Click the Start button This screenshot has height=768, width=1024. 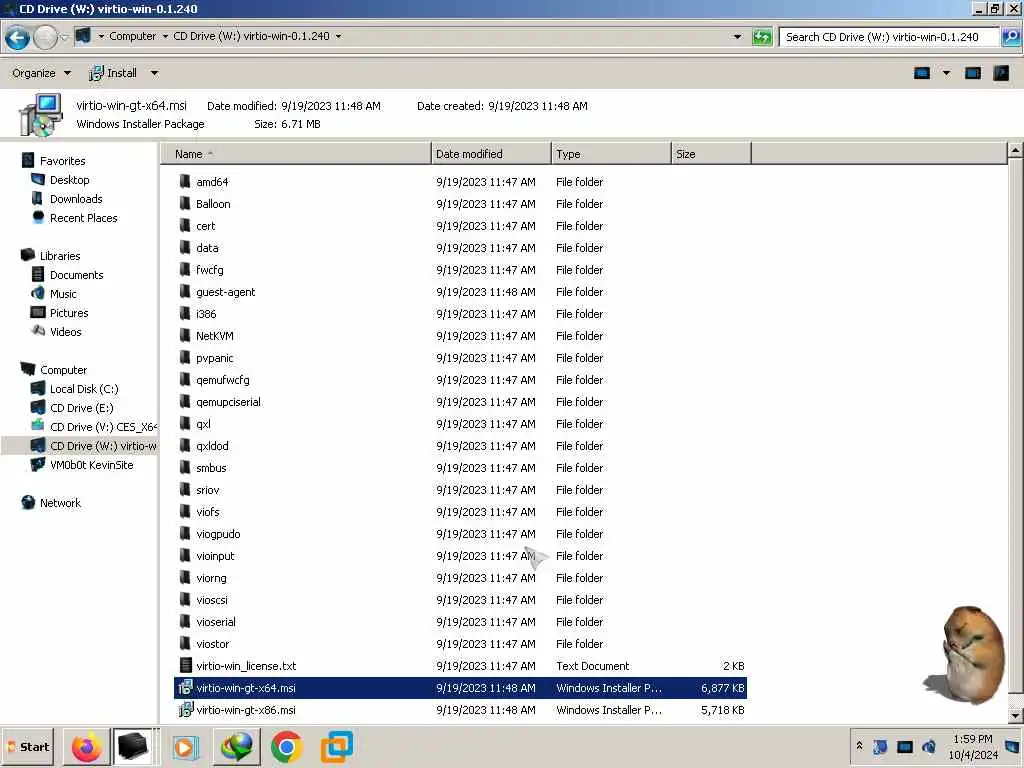(x=29, y=746)
